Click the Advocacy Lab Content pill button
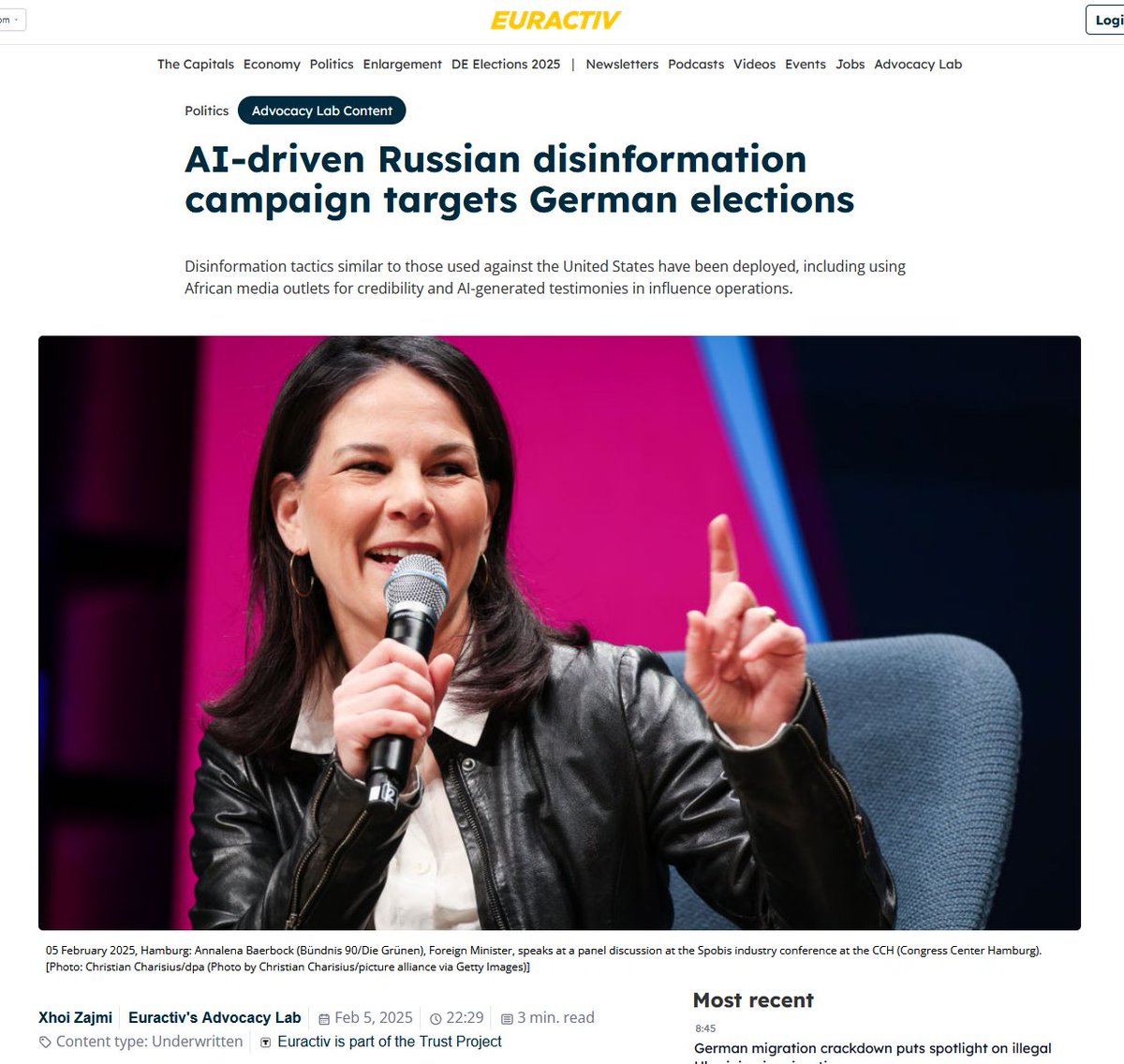The height and width of the screenshot is (1064, 1124). click(x=322, y=111)
